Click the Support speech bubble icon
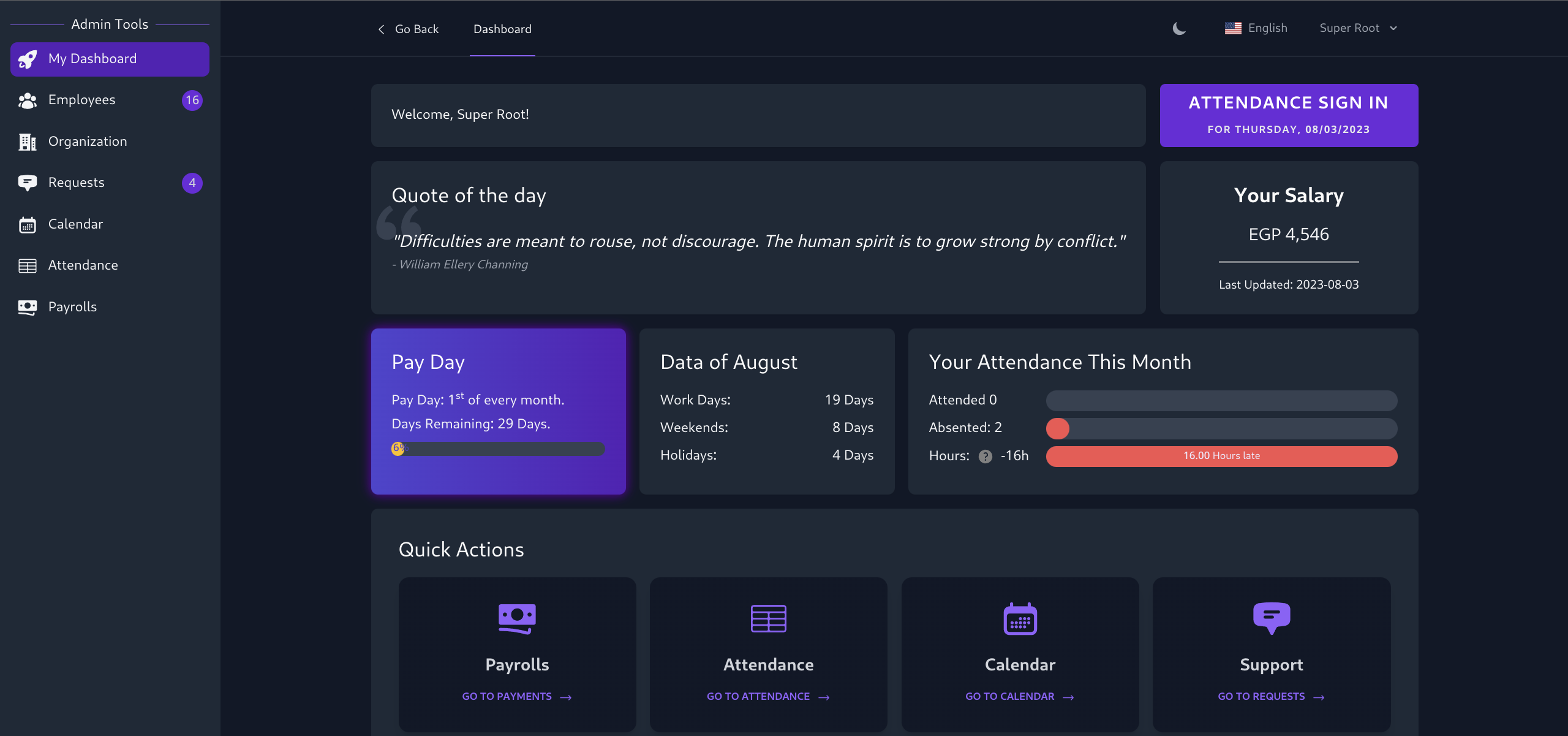1568x736 pixels. [1270, 618]
